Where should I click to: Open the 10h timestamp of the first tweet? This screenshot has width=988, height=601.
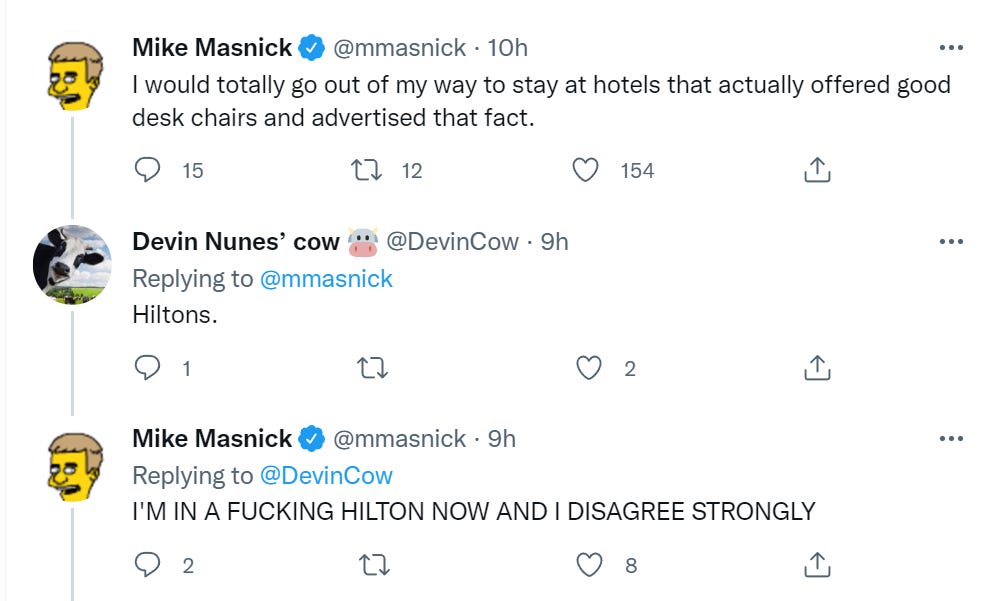coord(507,47)
